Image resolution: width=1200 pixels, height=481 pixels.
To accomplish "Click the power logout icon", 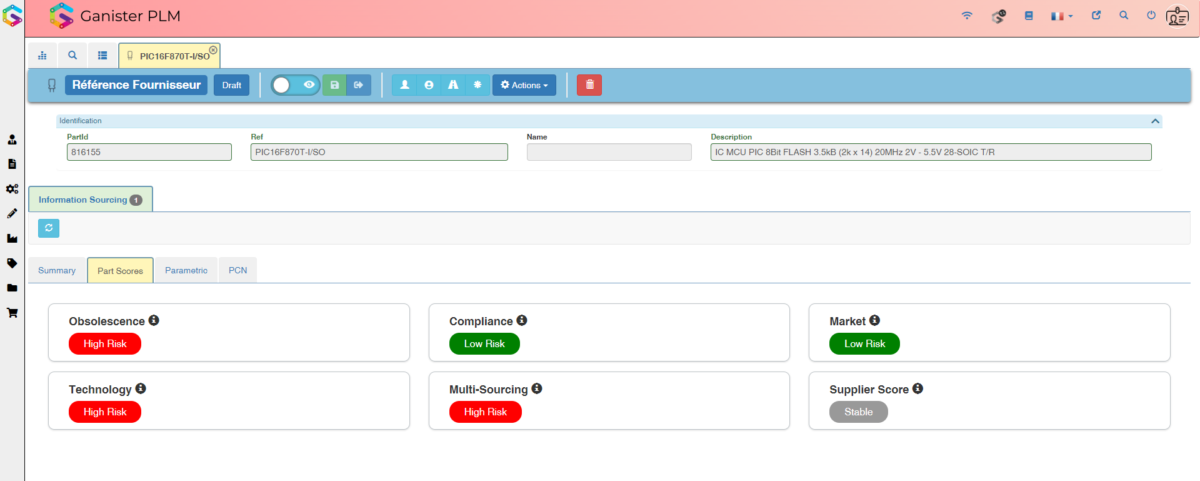I will coord(1151,16).
